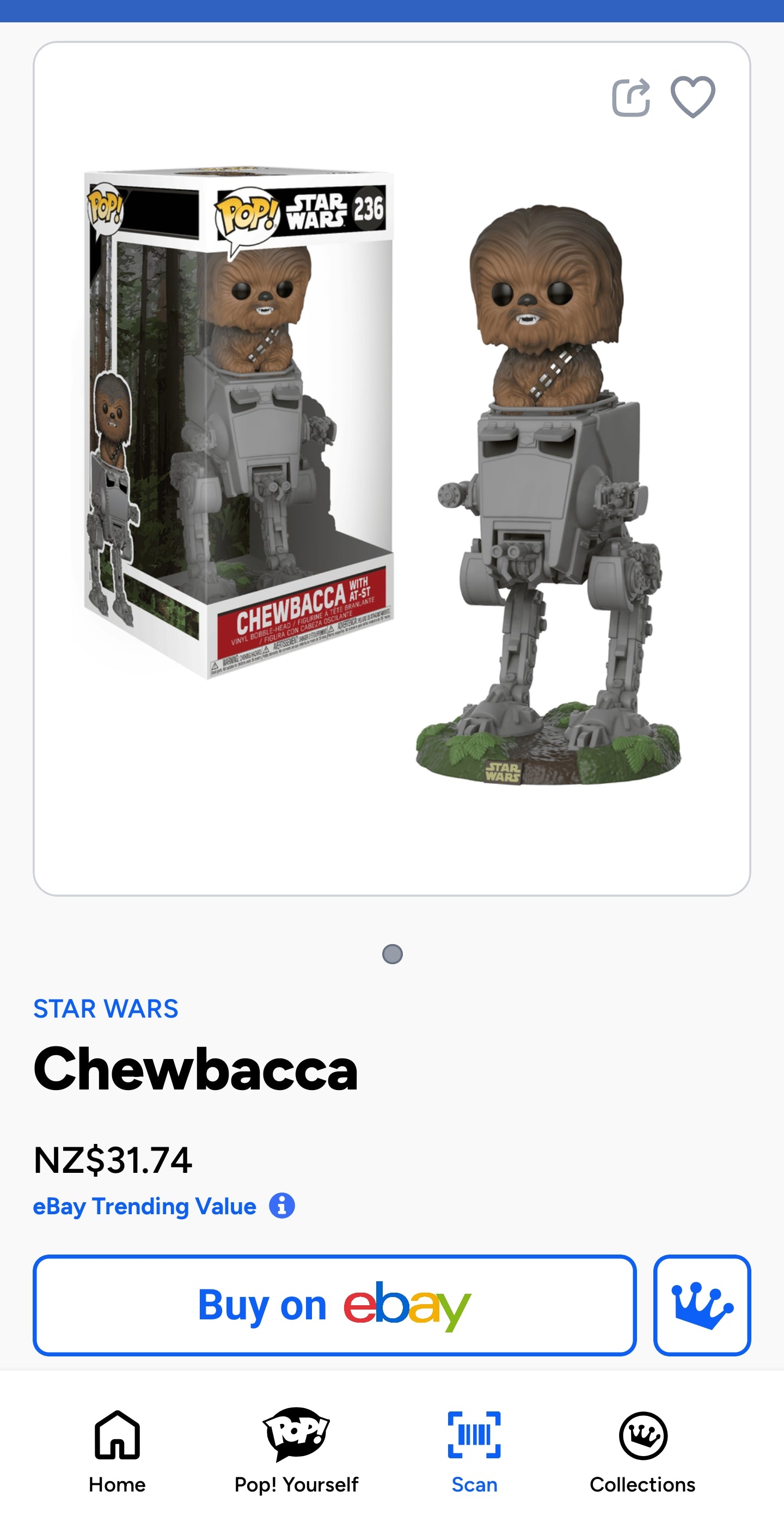Tap the Scan barcode icon

point(474,1435)
